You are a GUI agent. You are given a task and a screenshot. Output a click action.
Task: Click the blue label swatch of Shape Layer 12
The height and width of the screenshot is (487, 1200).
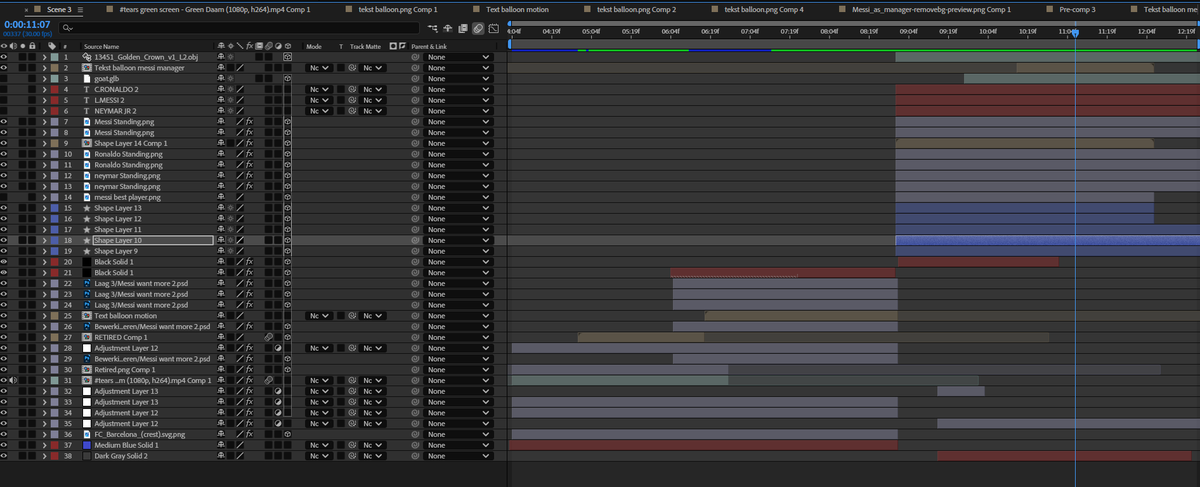55,219
